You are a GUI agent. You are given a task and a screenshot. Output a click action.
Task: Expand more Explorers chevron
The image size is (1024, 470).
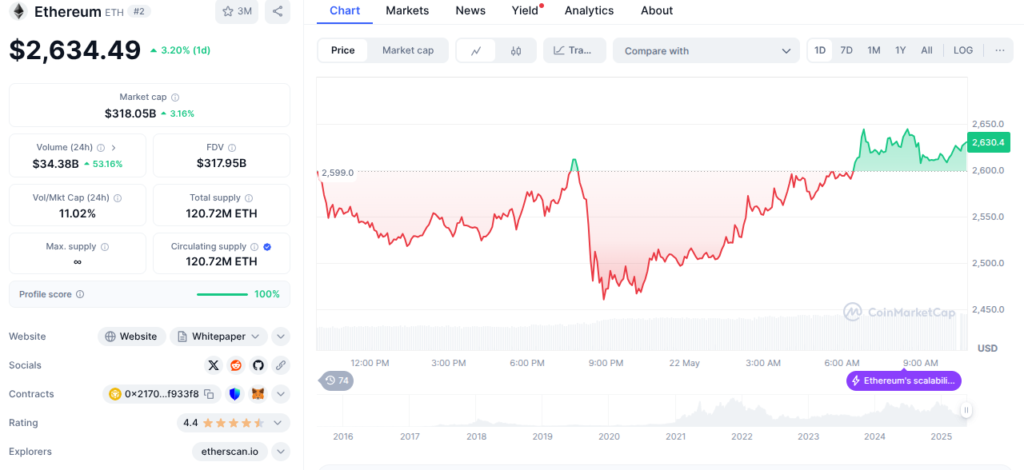[281, 452]
